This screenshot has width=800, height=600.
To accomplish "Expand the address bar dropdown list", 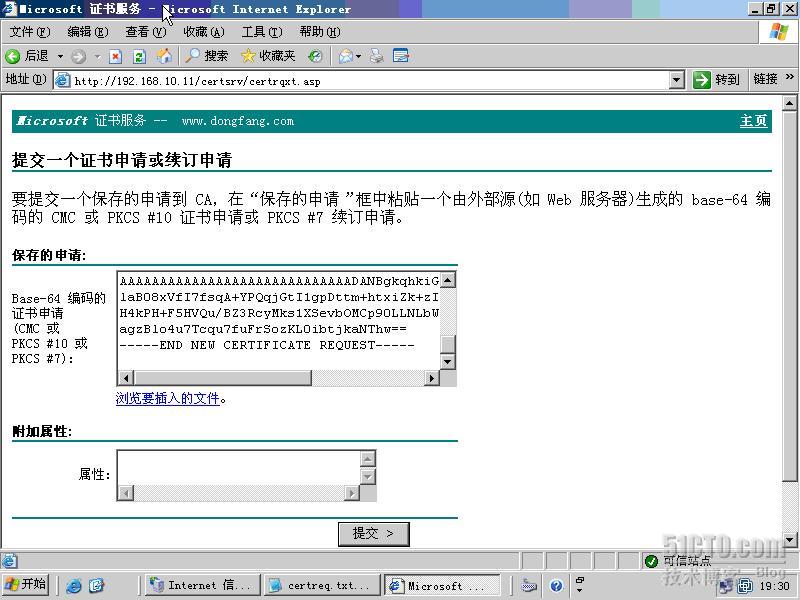I will [x=677, y=80].
